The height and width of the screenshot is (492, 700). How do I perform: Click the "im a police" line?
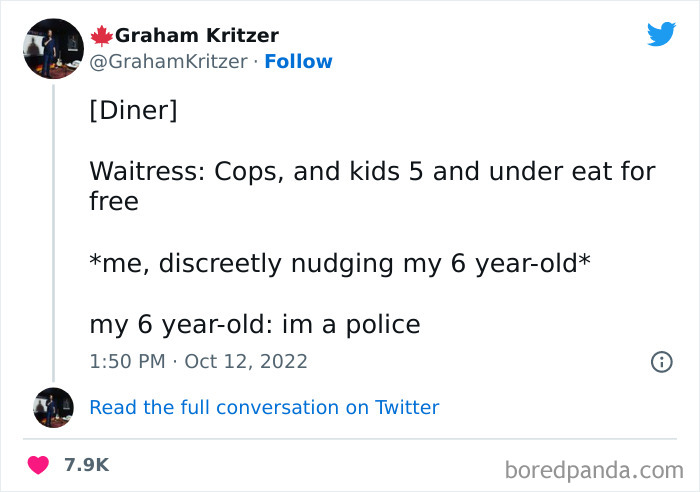tap(254, 324)
